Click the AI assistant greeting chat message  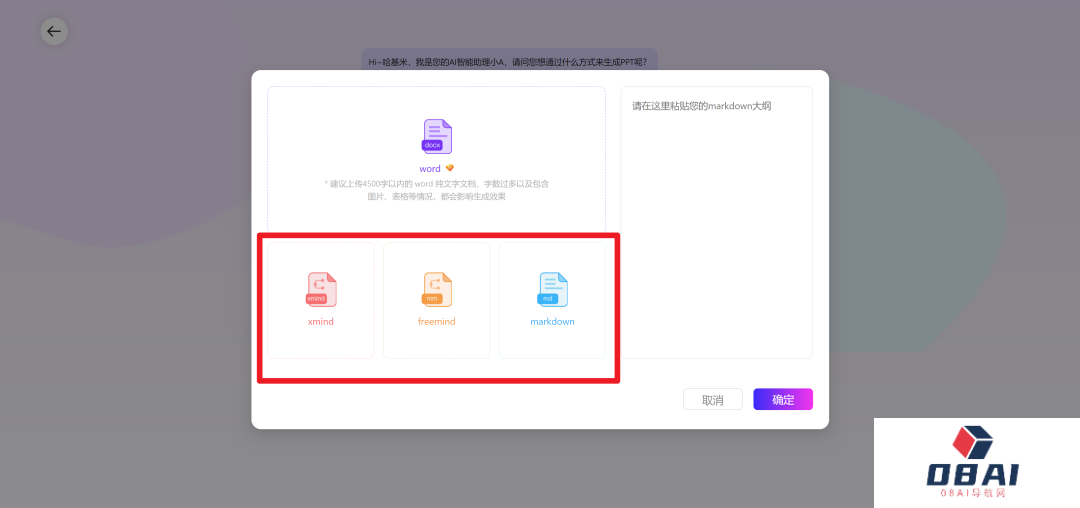pyautogui.click(x=510, y=61)
